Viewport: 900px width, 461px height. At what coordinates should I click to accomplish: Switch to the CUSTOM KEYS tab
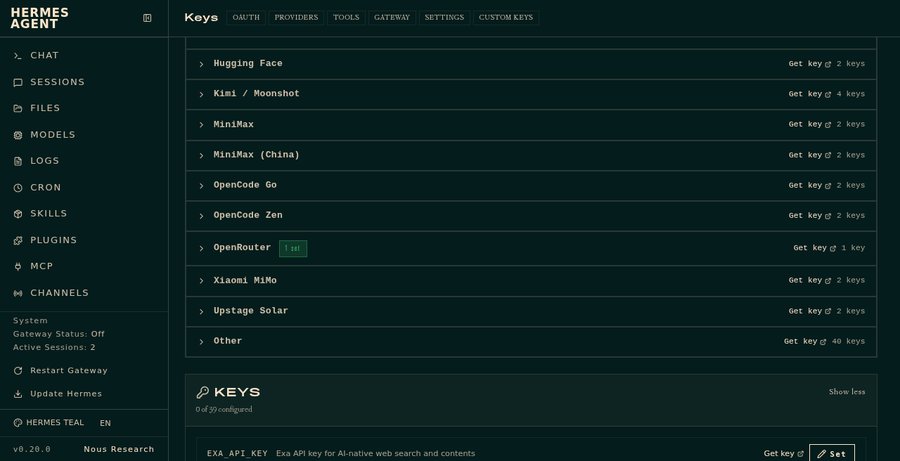coord(506,17)
